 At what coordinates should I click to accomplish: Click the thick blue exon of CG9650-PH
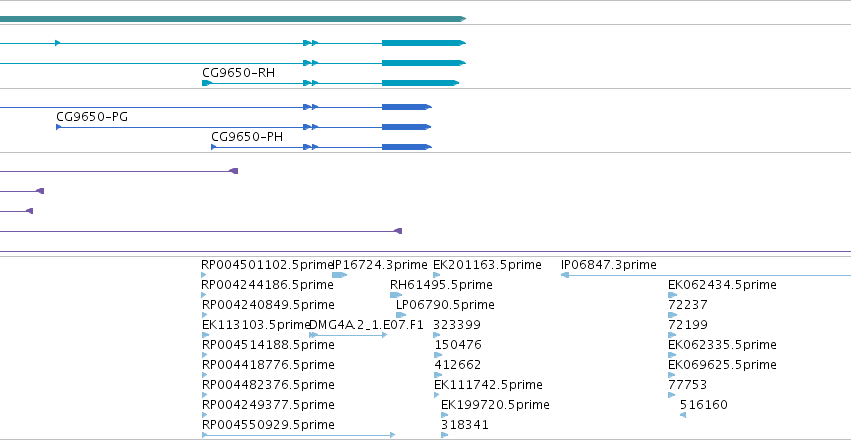coord(407,147)
